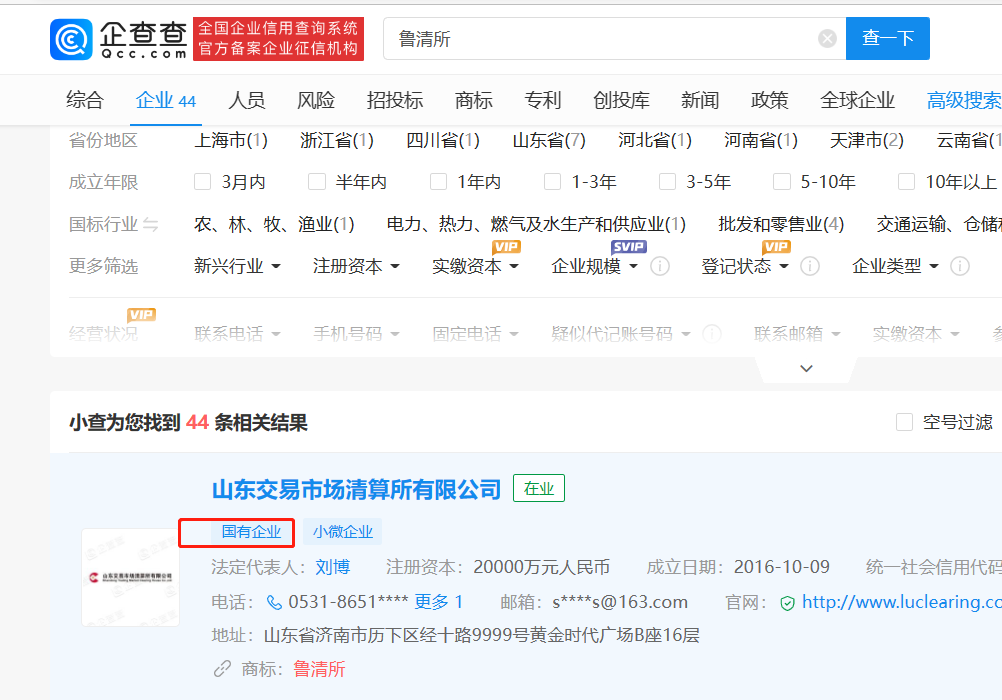Check the 5-10年 establishment filter
Image resolution: width=1002 pixels, height=700 pixels.
[x=782, y=182]
